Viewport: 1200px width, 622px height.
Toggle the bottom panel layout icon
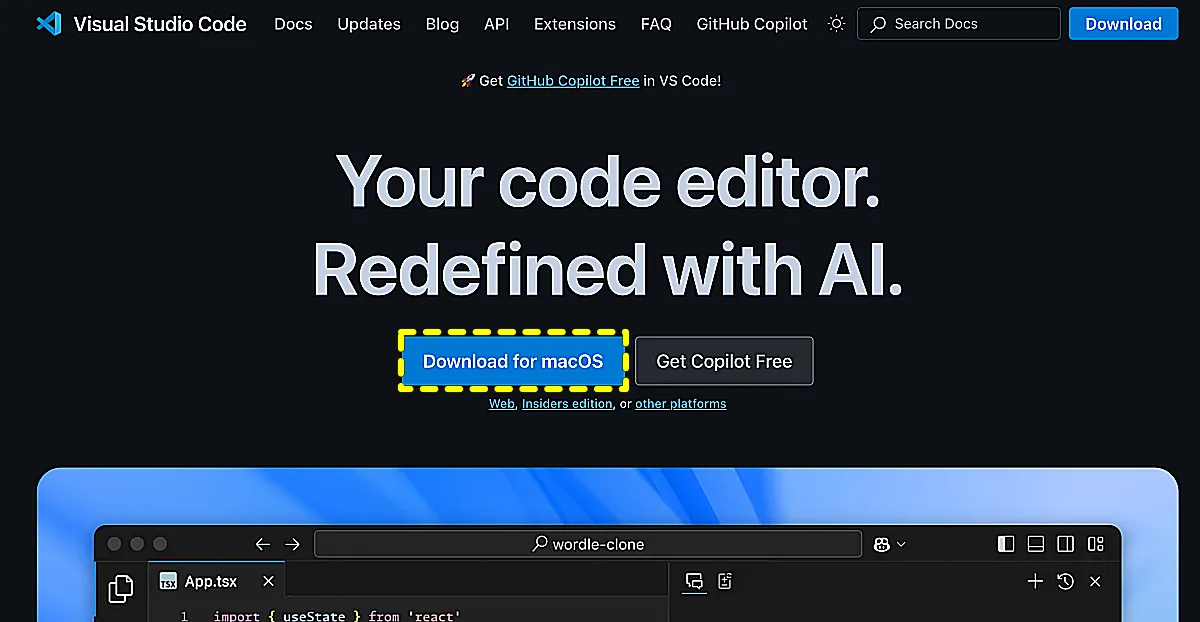pos(1036,544)
